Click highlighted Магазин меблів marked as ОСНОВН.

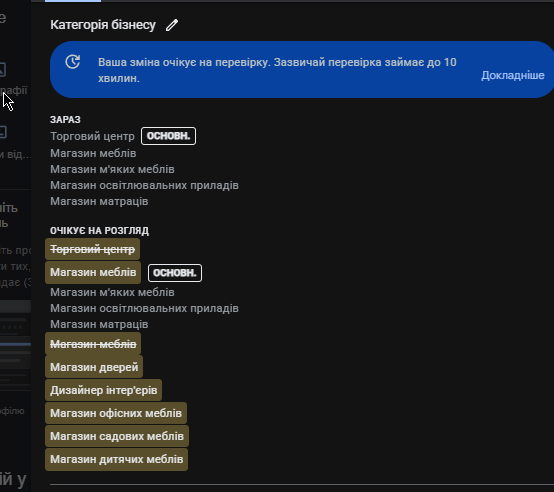[93, 272]
